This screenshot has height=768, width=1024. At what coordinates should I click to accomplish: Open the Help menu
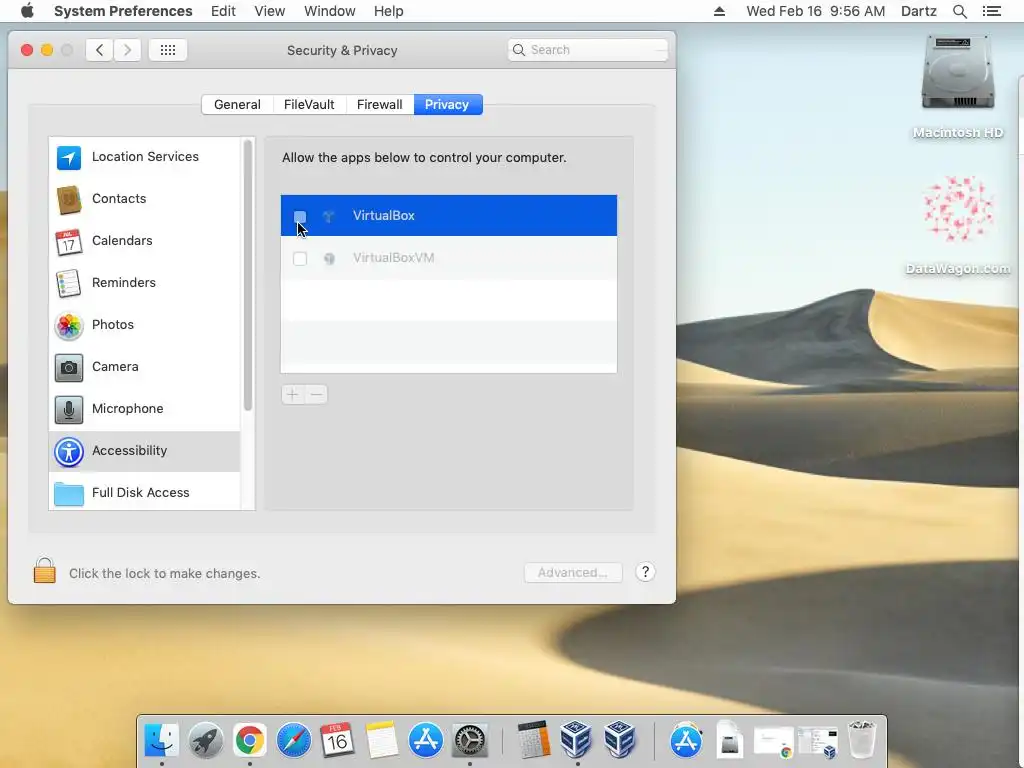pos(389,11)
